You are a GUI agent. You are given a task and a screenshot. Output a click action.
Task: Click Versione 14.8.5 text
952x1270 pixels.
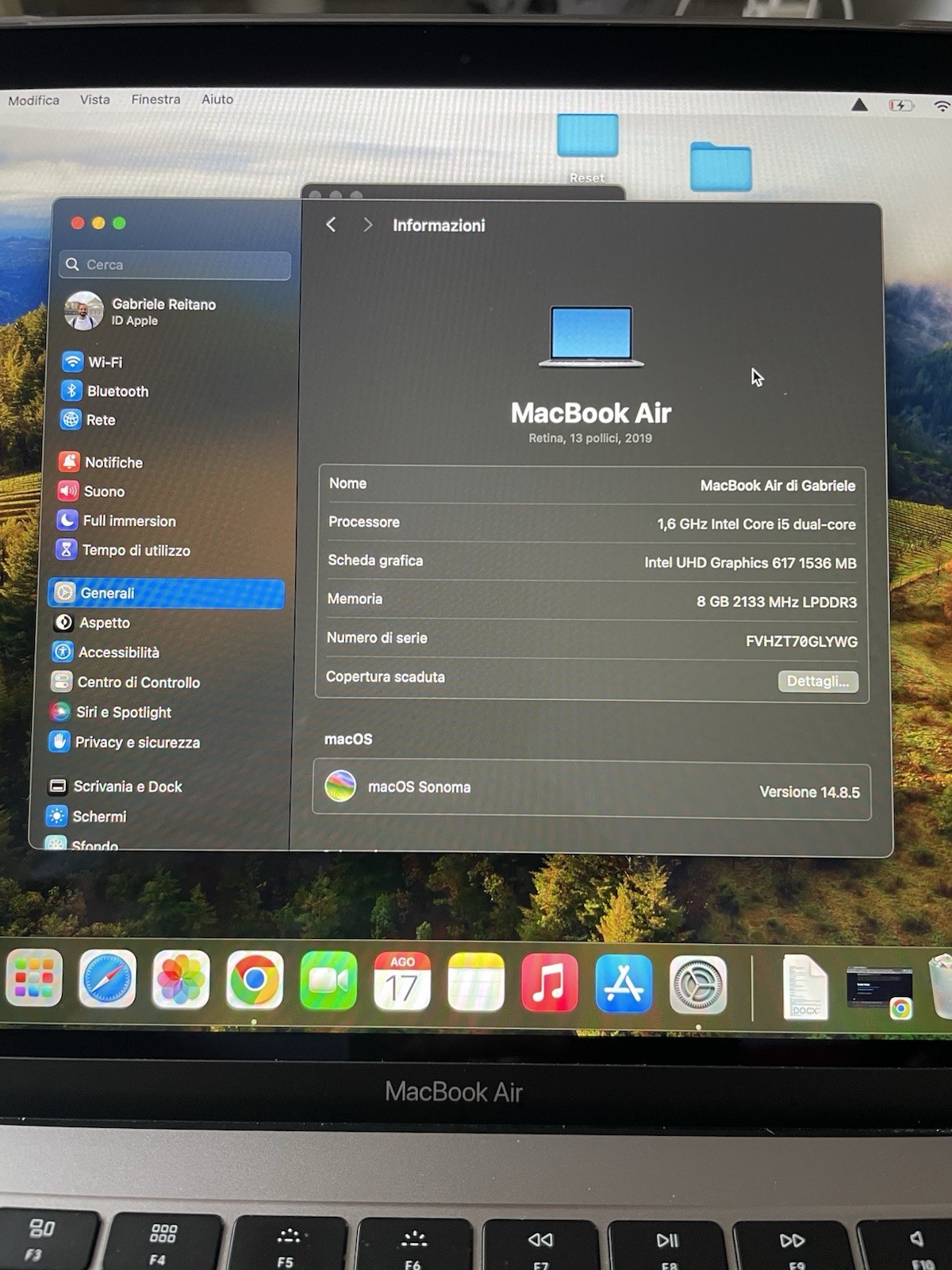809,792
